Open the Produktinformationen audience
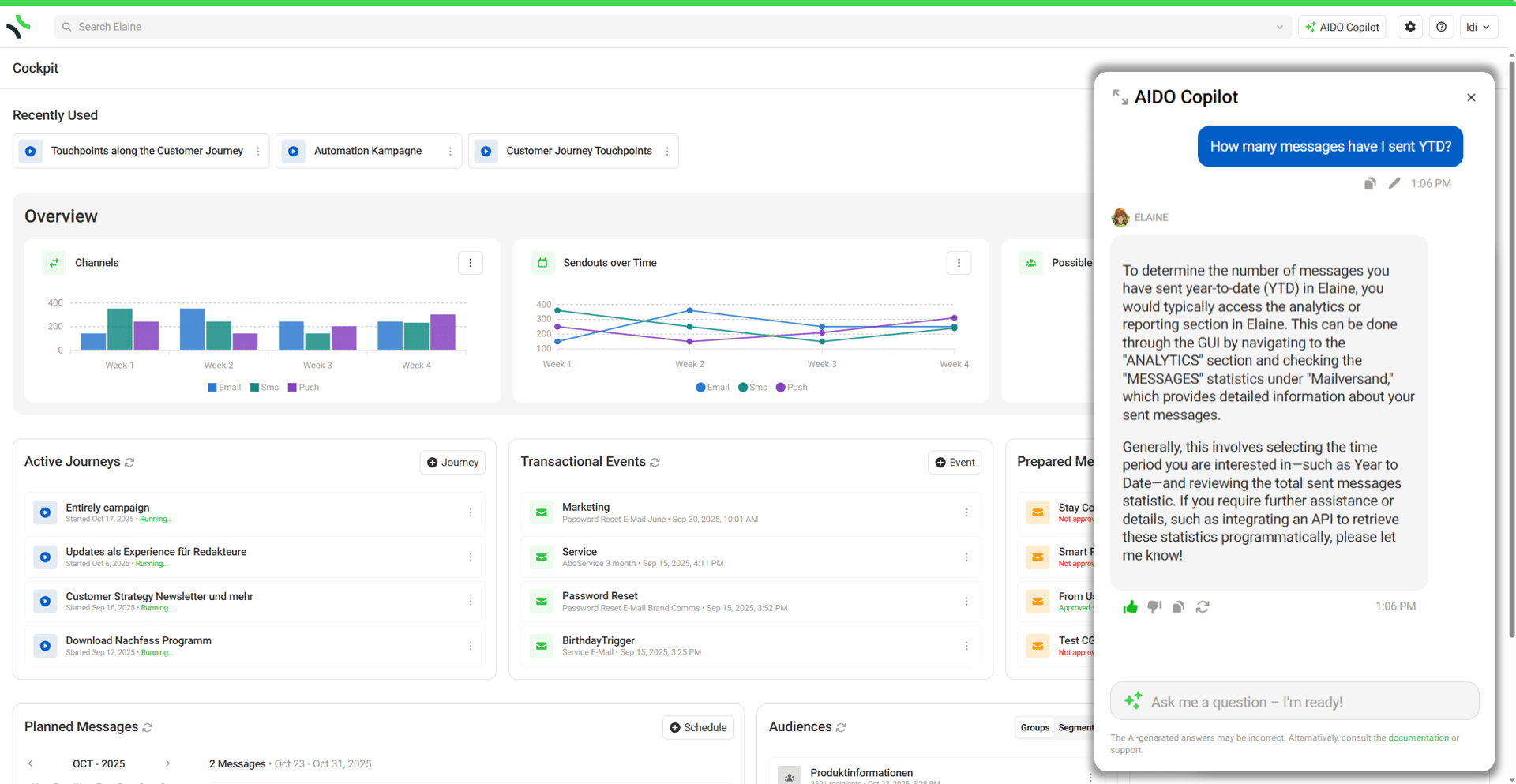The image size is (1516, 784). coord(861,773)
